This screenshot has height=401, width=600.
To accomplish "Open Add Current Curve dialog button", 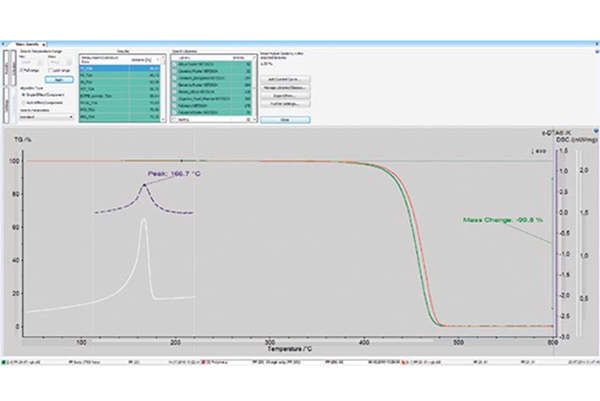I will tap(285, 79).
